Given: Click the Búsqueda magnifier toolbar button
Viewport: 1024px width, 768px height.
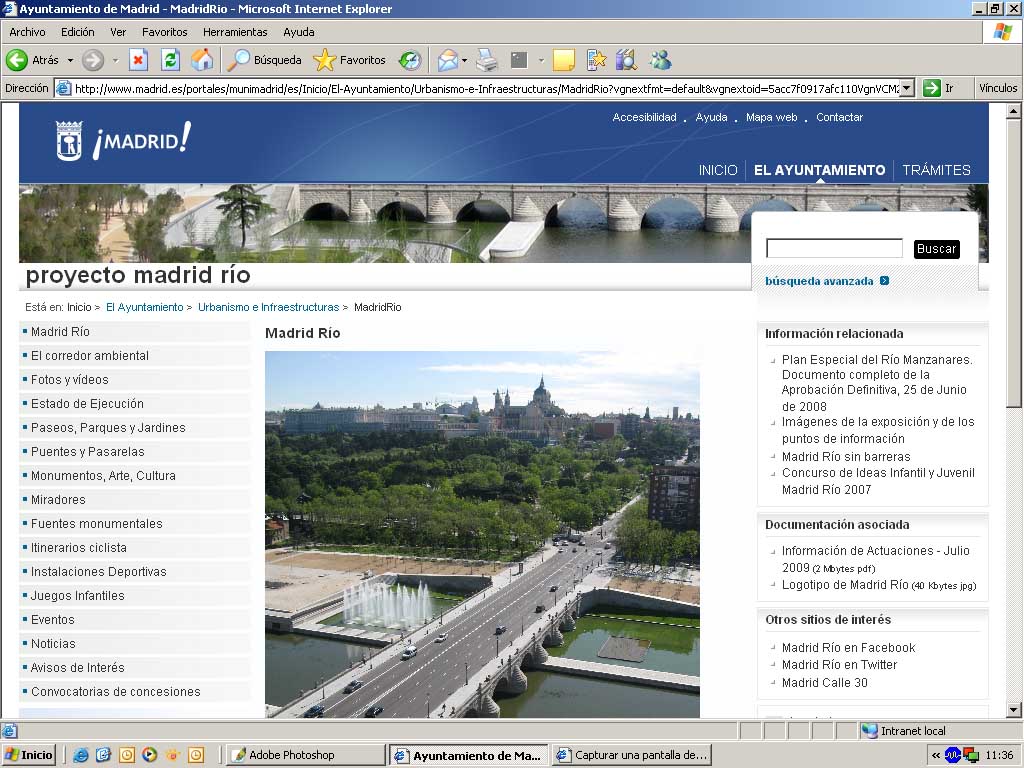Looking at the screenshot, I should (265, 60).
